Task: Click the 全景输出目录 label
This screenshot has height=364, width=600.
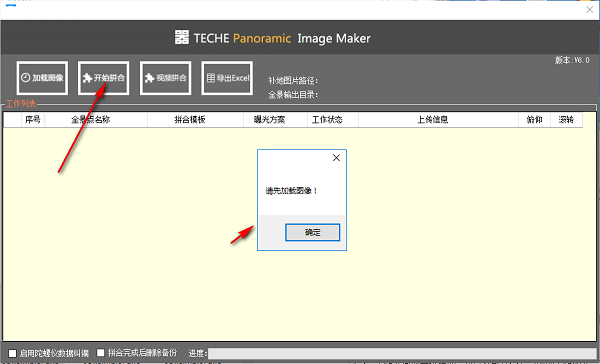Action: click(x=293, y=95)
